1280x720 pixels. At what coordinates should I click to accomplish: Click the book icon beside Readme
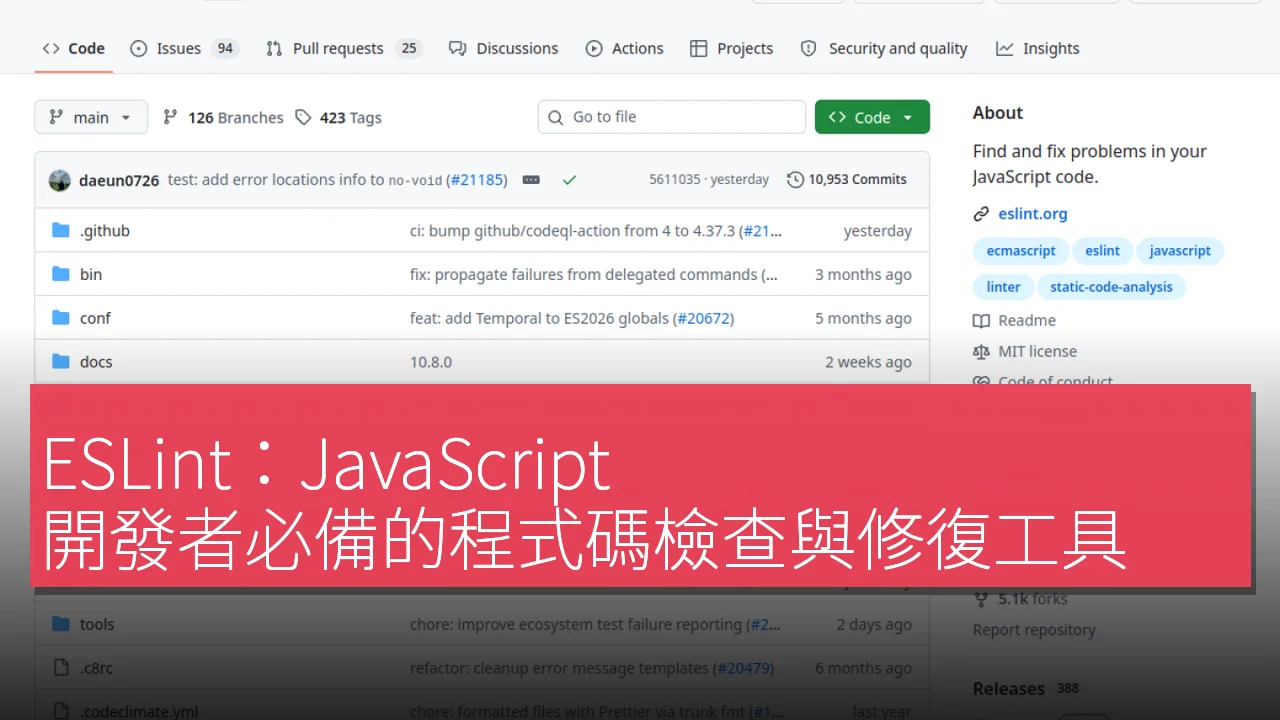click(981, 320)
